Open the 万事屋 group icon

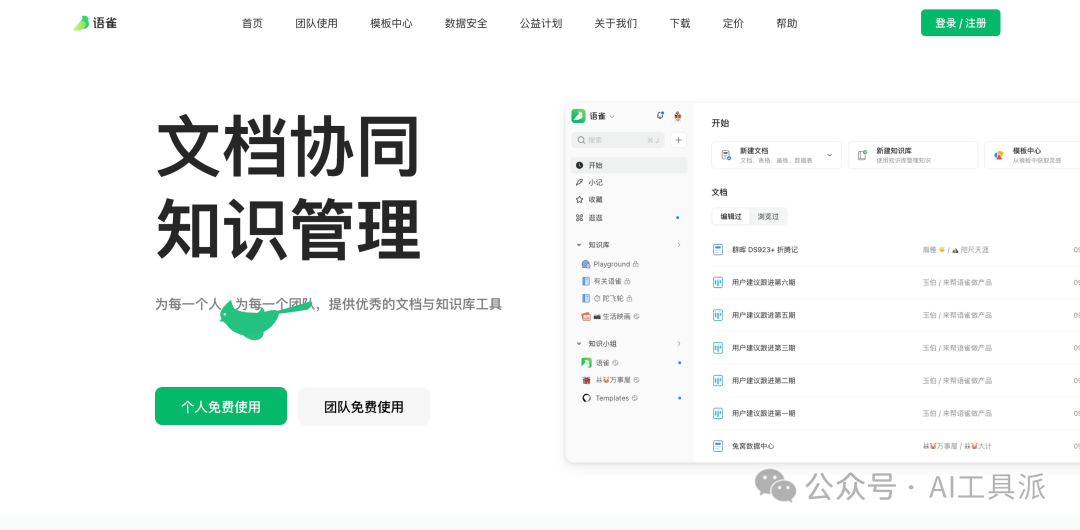click(586, 380)
